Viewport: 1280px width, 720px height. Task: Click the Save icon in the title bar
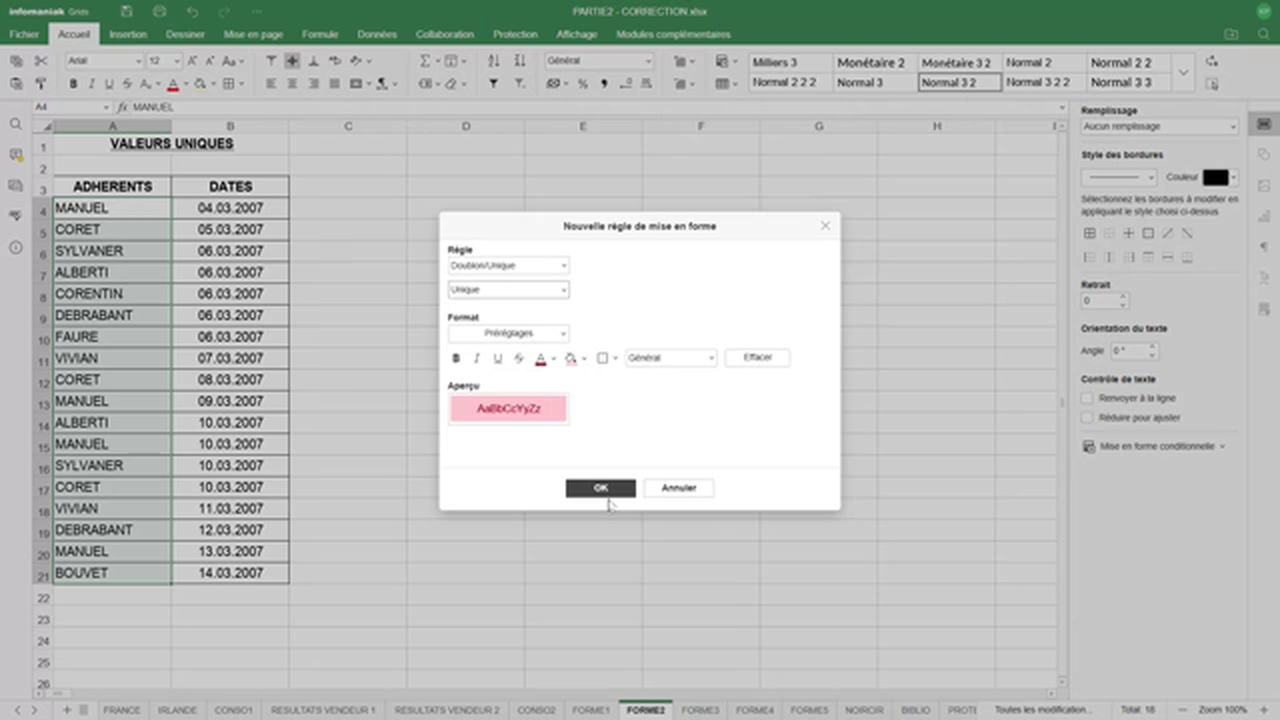click(126, 11)
